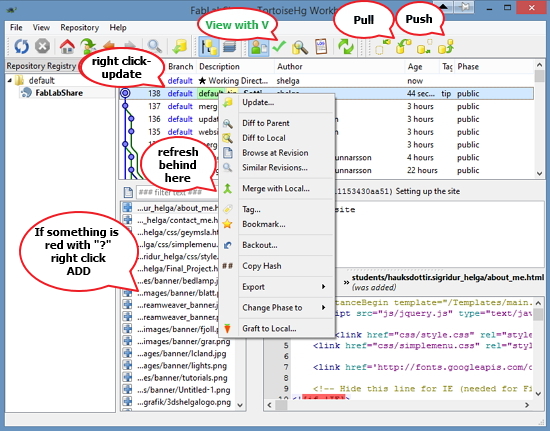Open the View menu
550x431 pixels.
(x=41, y=27)
